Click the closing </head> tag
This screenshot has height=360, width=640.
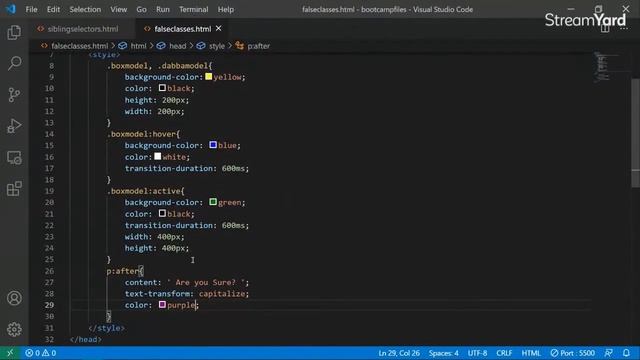(x=86, y=340)
